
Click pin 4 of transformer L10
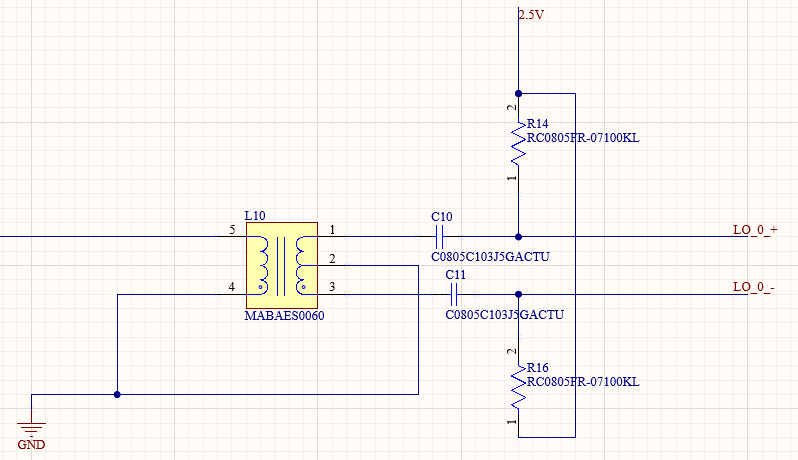pos(232,287)
